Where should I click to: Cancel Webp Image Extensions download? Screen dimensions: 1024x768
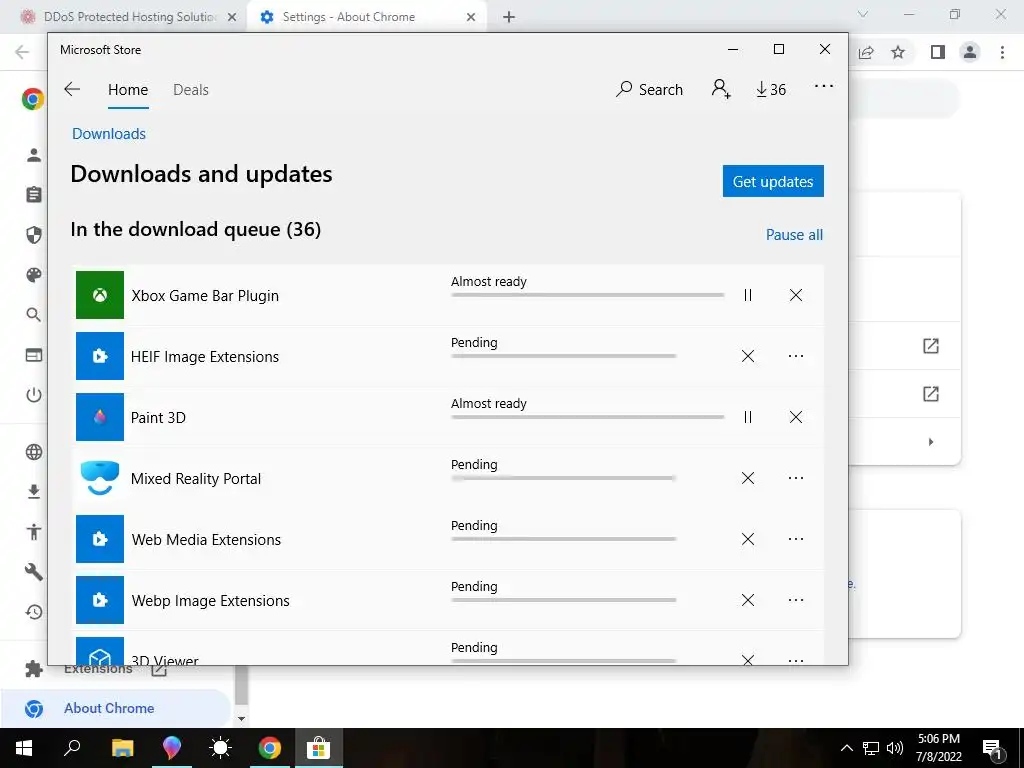[748, 600]
